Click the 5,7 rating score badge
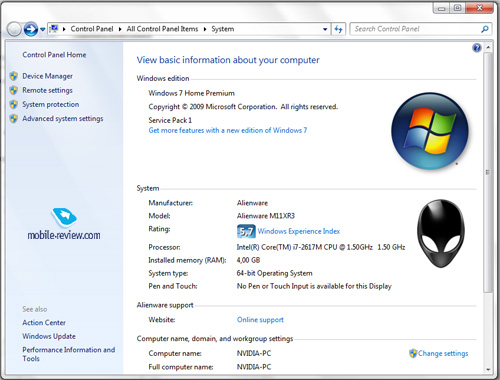The height and width of the screenshot is (380, 500). coord(246,231)
